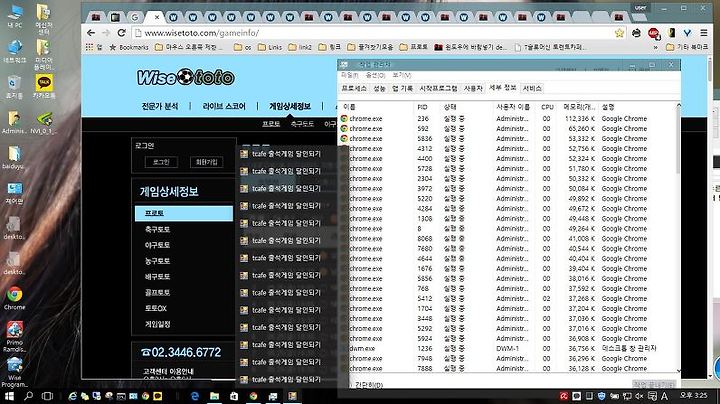Viewport: 720px width, 404px height.
Task: Open the Bookmarks star folder in the bookmarks bar
Action: tap(129, 47)
